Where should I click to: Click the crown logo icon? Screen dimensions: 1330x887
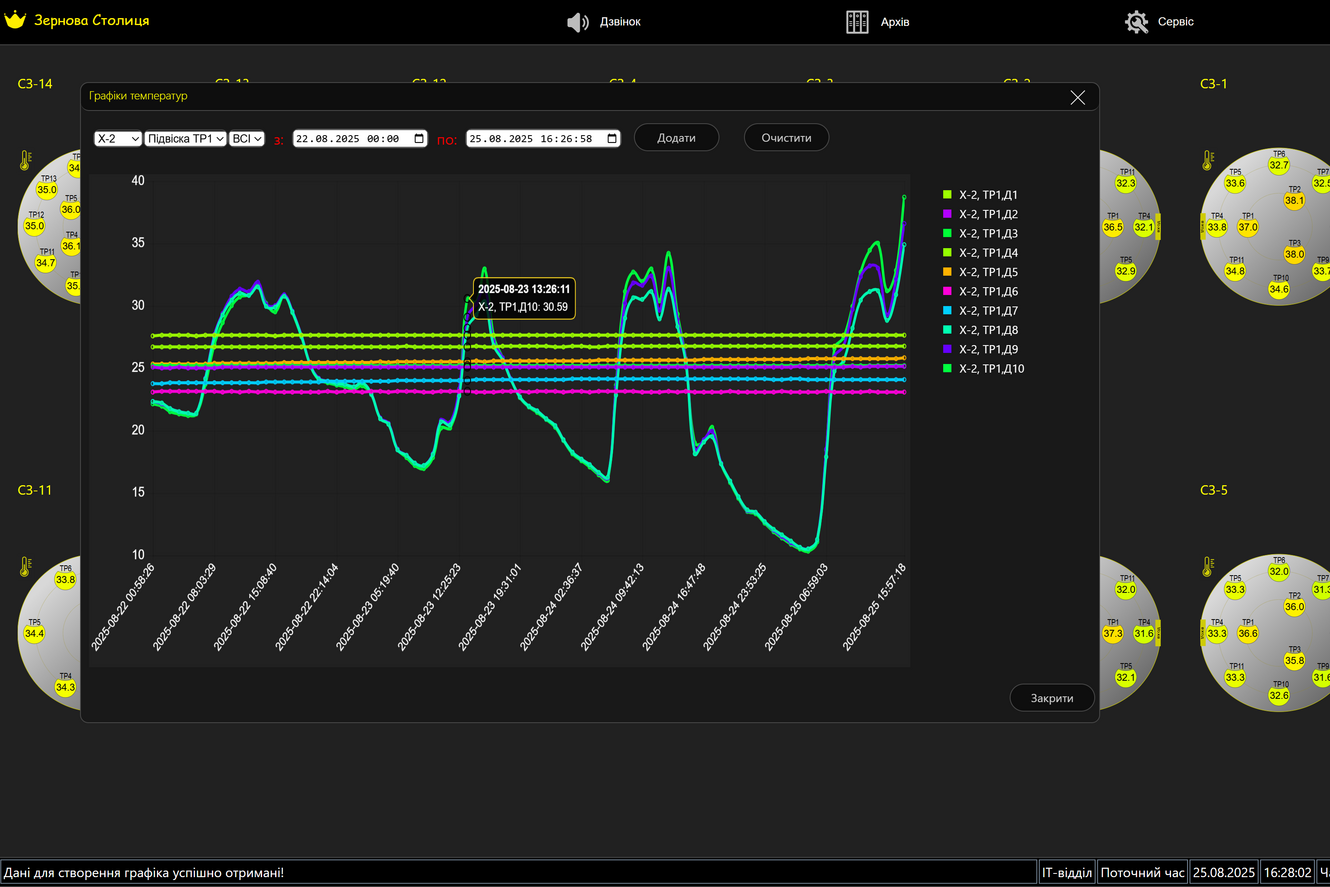point(15,20)
